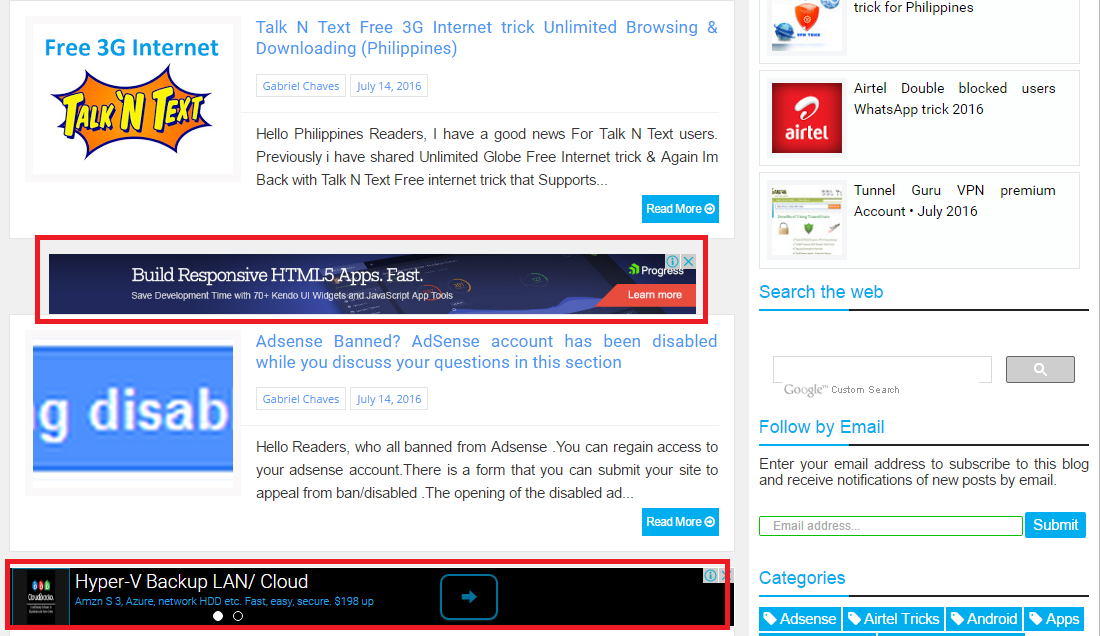1100x636 pixels.
Task: Open author Gabriel Chaves on Adsense post
Action: pyautogui.click(x=300, y=399)
